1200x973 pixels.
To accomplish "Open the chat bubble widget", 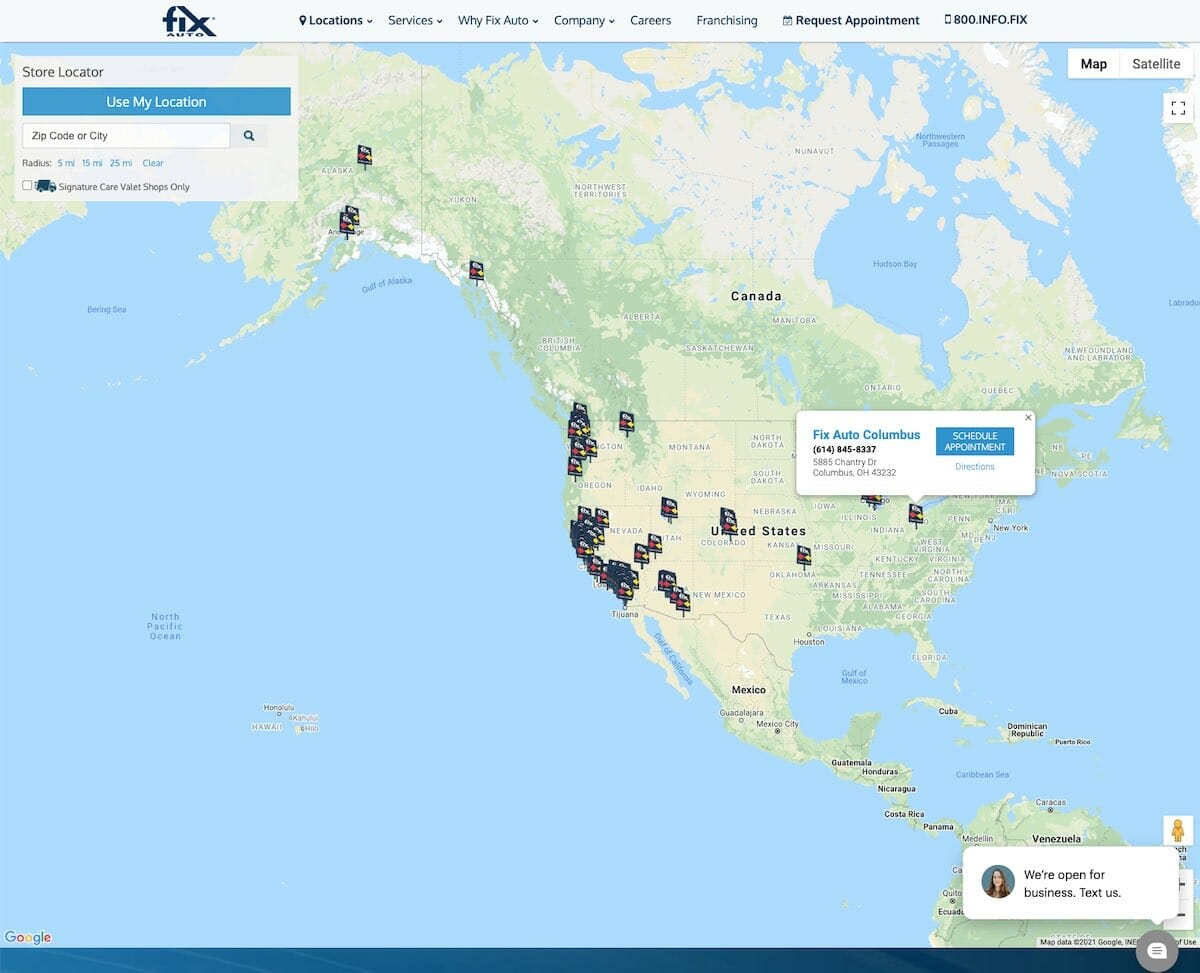I will click(1157, 950).
